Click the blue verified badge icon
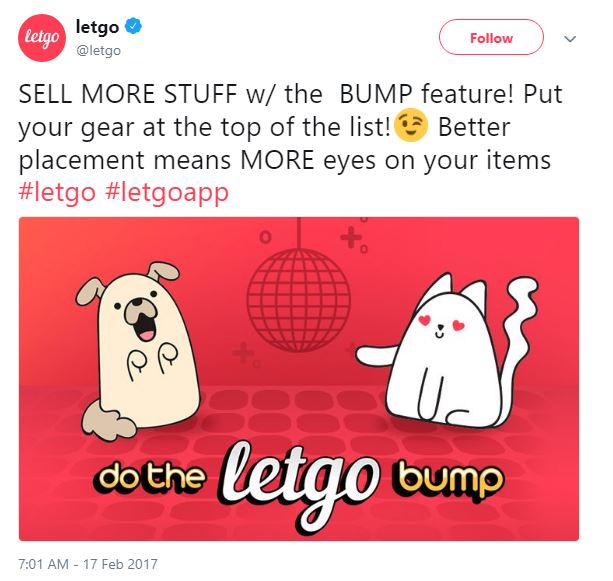This screenshot has width=613, height=581. point(133,26)
